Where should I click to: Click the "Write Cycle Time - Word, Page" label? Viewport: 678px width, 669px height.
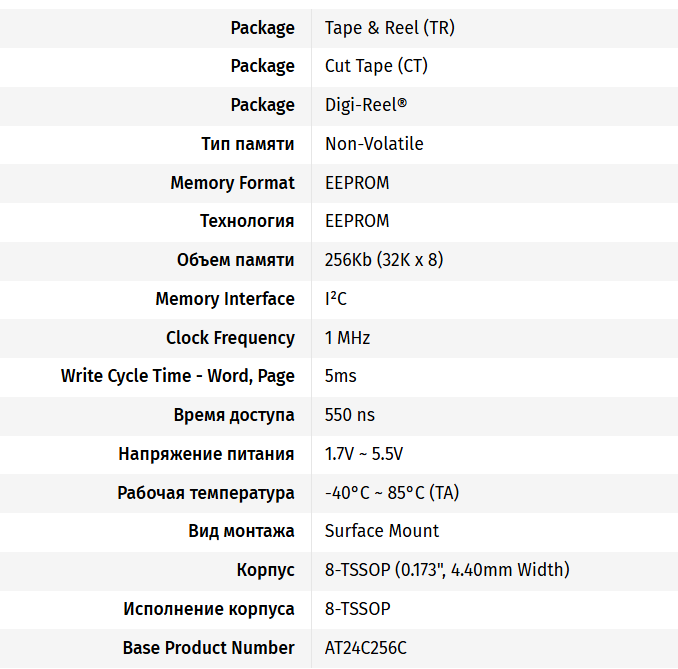click(x=178, y=376)
